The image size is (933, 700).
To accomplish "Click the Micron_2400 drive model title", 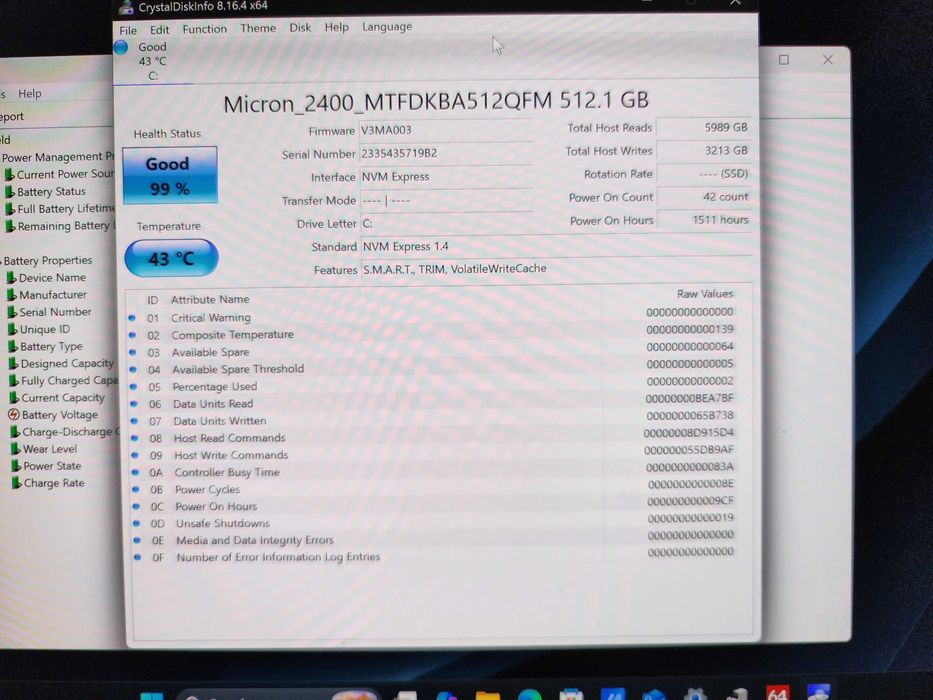I will [x=436, y=102].
